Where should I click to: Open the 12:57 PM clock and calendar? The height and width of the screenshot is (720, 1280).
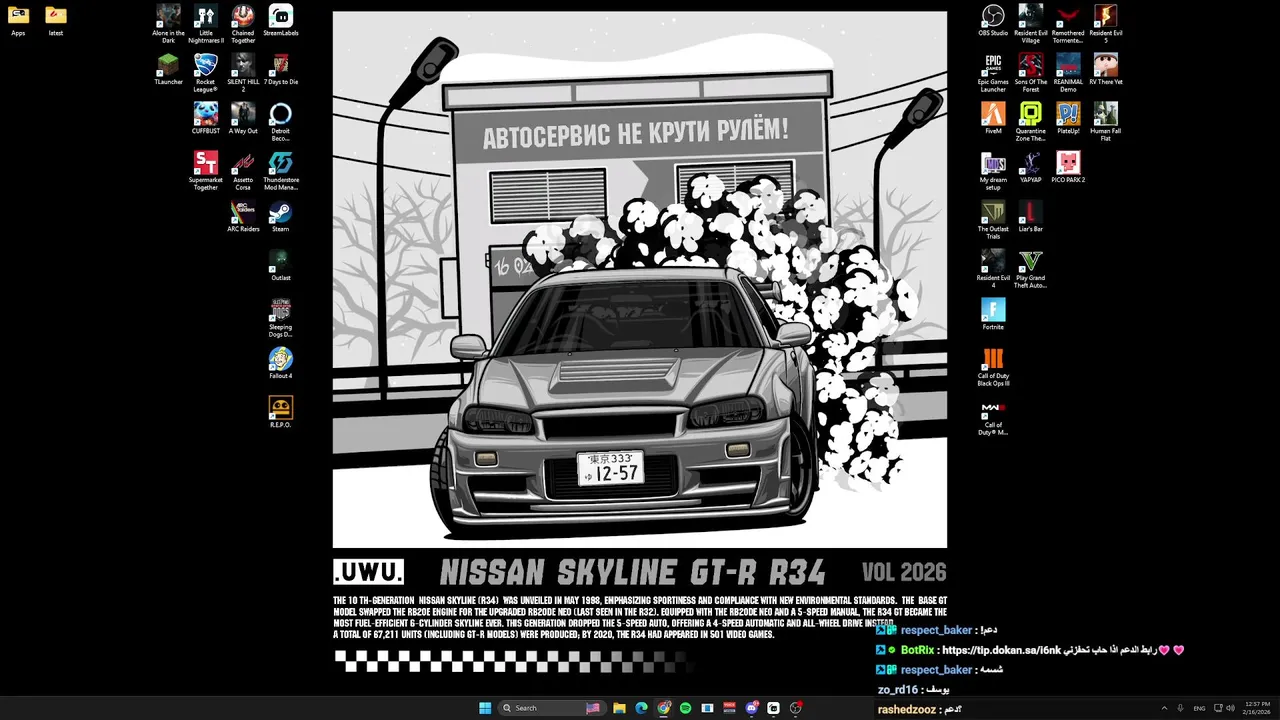(1256, 708)
